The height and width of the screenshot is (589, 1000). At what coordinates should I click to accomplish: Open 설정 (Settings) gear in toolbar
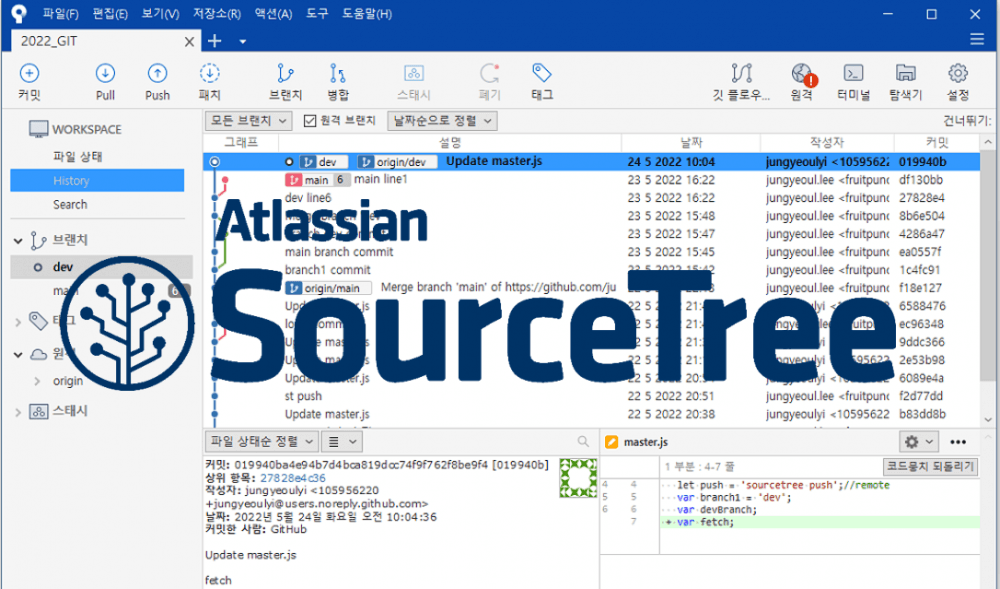click(x=957, y=73)
